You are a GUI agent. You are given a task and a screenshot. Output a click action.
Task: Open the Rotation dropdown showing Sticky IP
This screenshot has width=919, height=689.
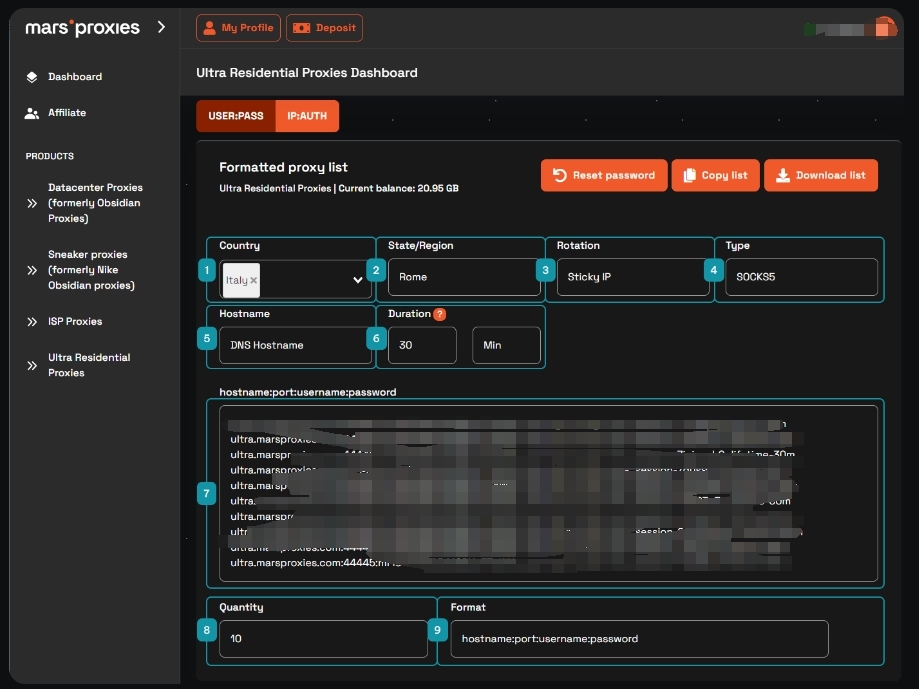[x=633, y=277]
